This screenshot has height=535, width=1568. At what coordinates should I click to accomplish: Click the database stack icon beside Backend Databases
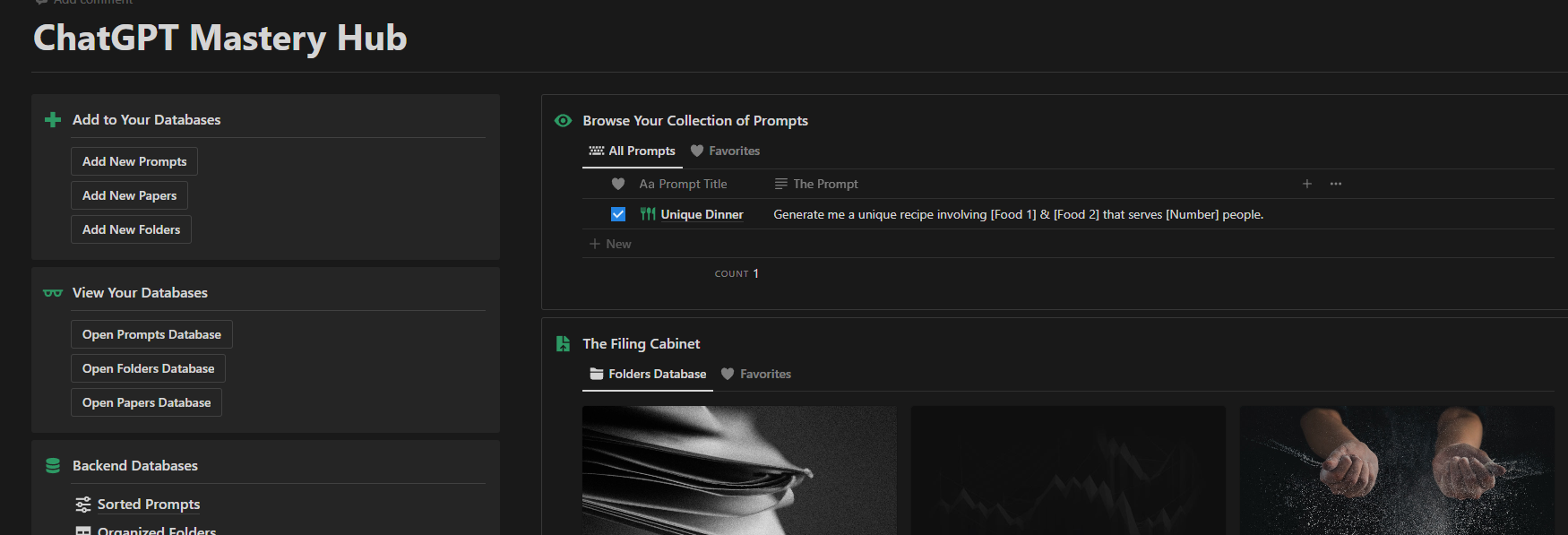[x=53, y=466]
